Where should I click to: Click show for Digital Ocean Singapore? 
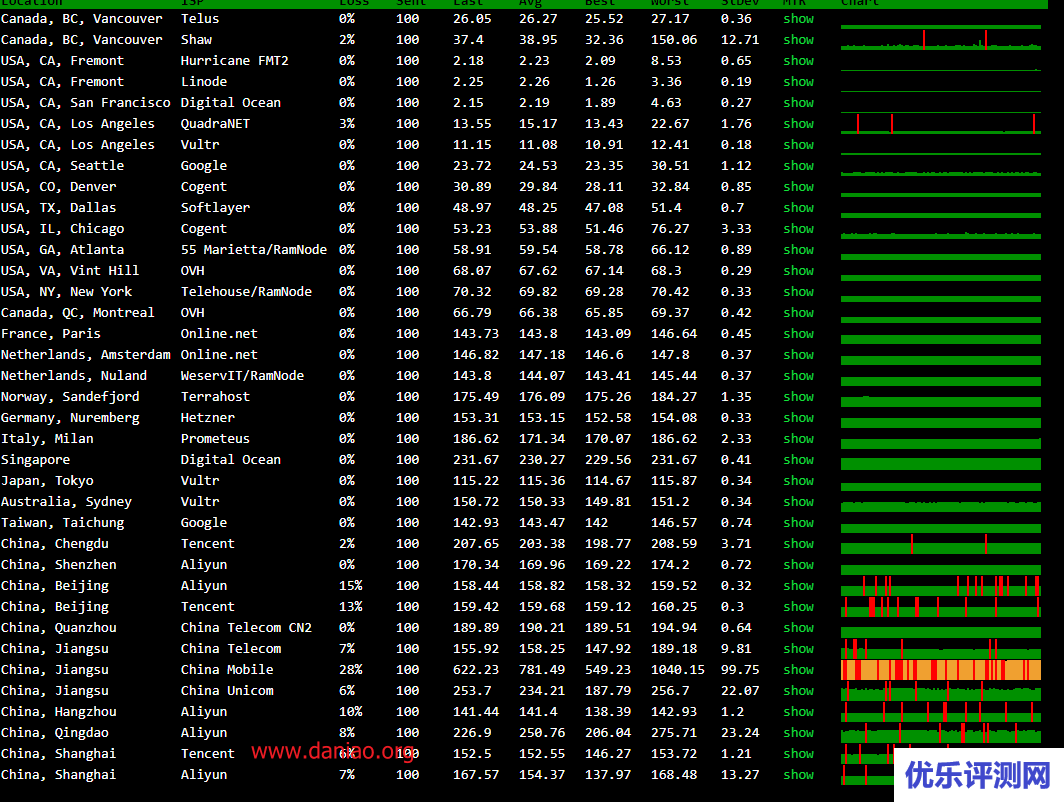click(x=798, y=460)
